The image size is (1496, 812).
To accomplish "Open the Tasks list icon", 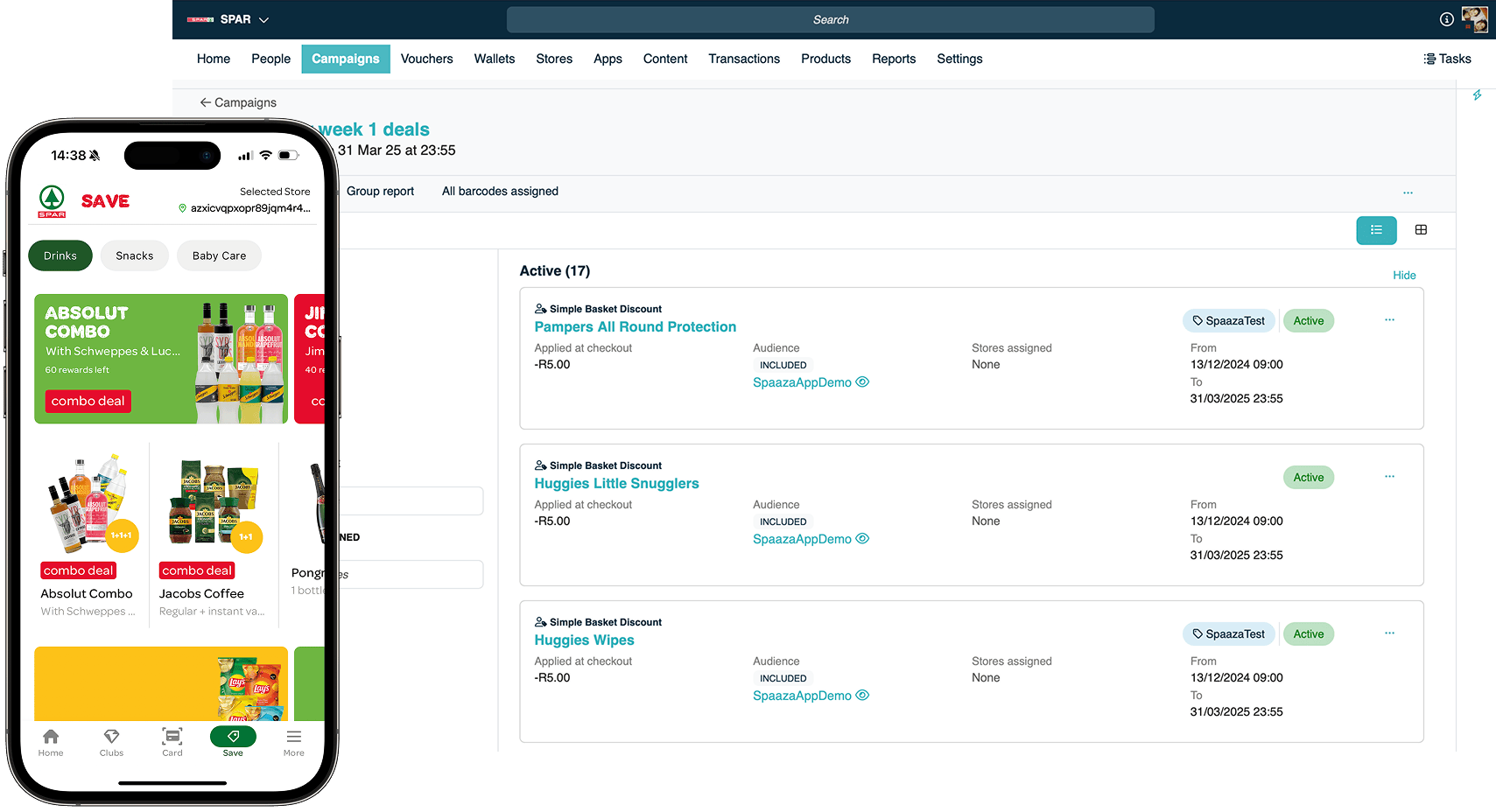I will point(1429,59).
